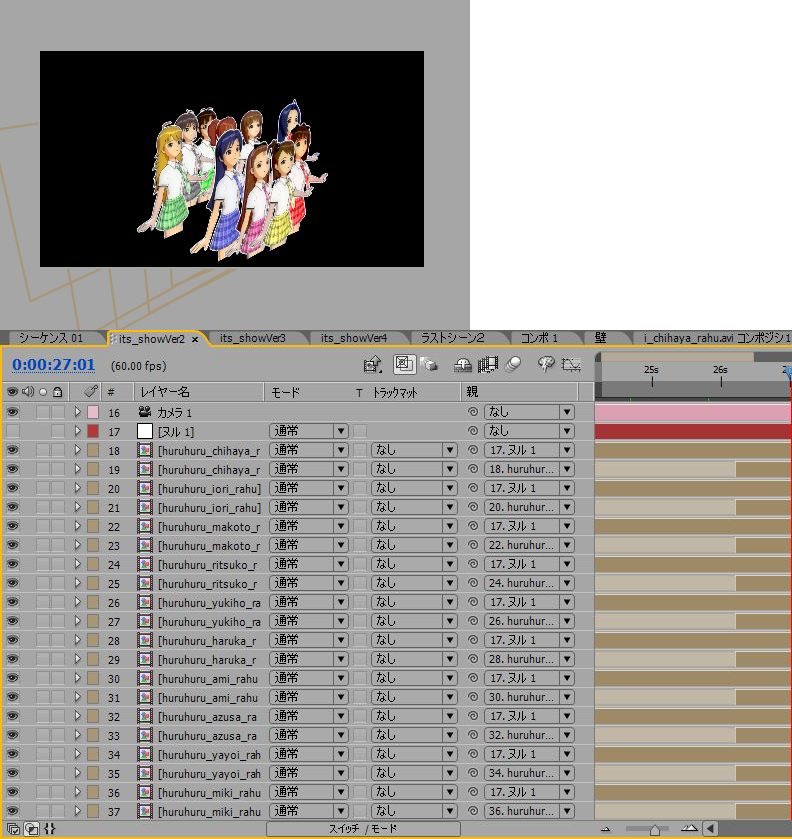Click the parent pick whip on layer 17
This screenshot has width=792, height=839.
point(473,431)
